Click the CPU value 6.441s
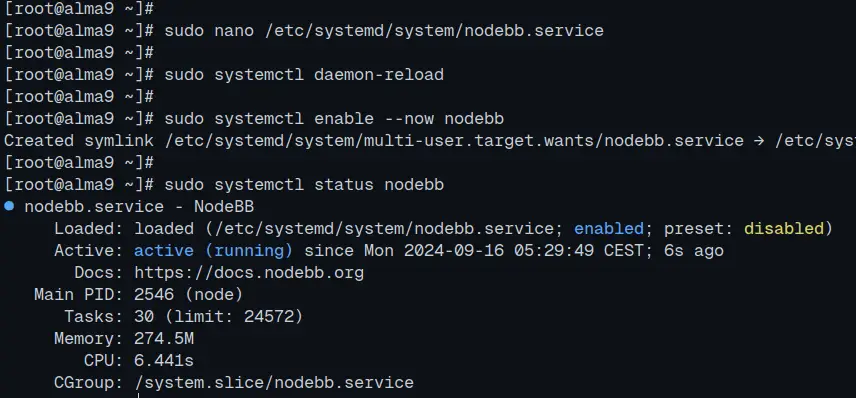The image size is (856, 398). pyautogui.click(x=164, y=361)
